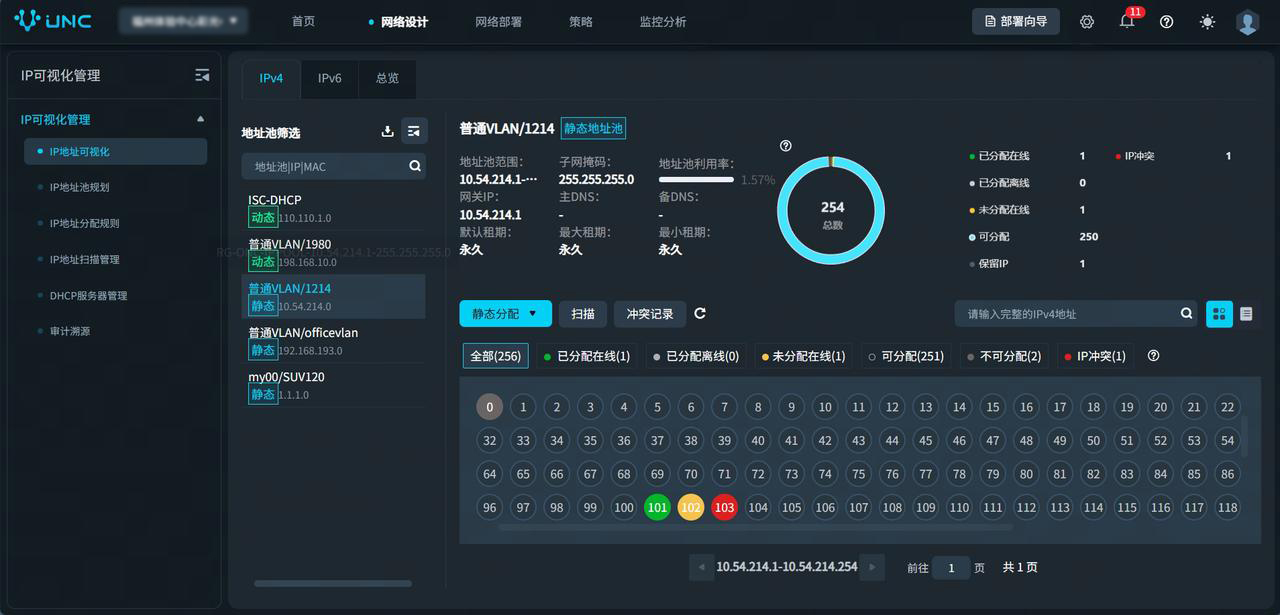Switch to the IPv6 tab

[329, 78]
